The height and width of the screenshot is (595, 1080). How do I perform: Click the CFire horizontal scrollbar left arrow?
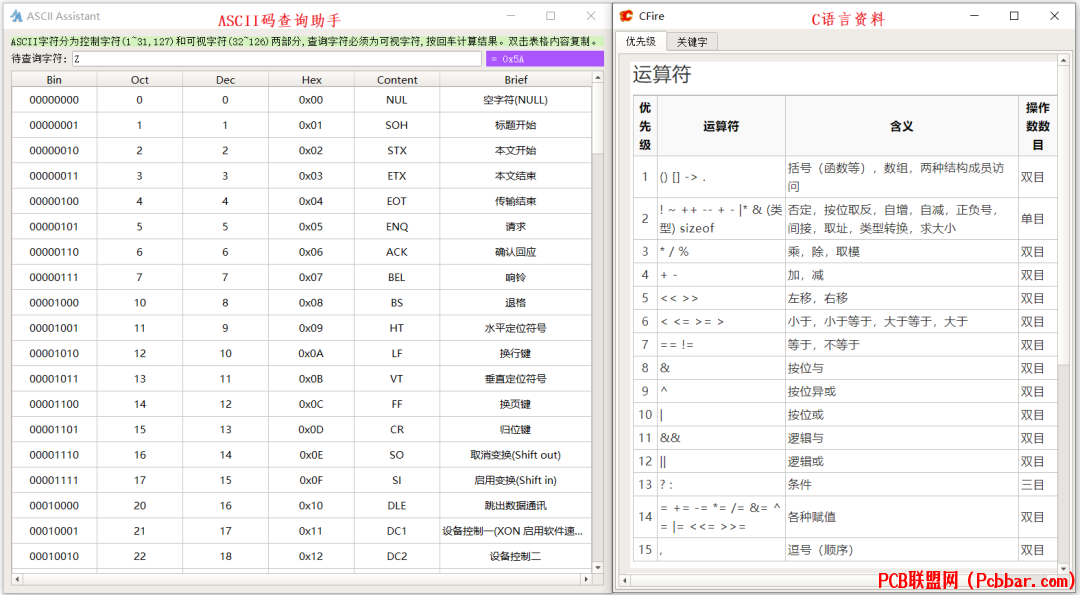pos(624,580)
